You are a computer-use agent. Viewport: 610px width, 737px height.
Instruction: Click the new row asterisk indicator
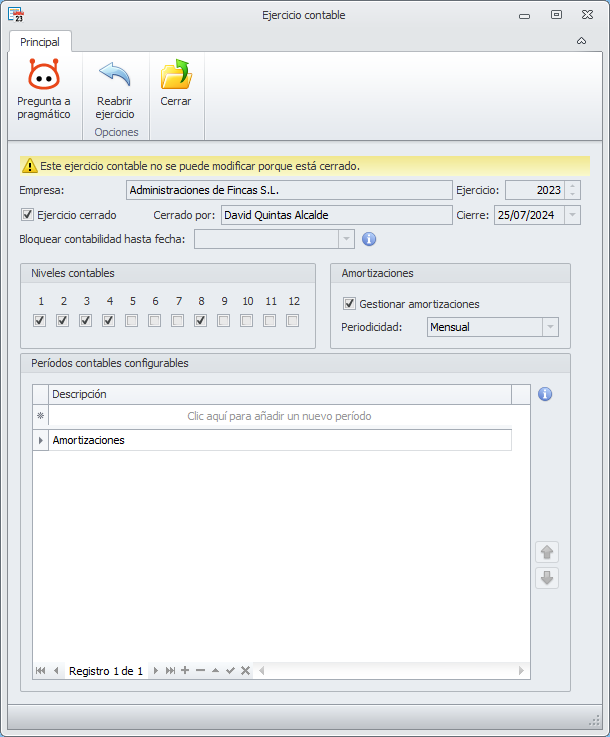(41, 416)
